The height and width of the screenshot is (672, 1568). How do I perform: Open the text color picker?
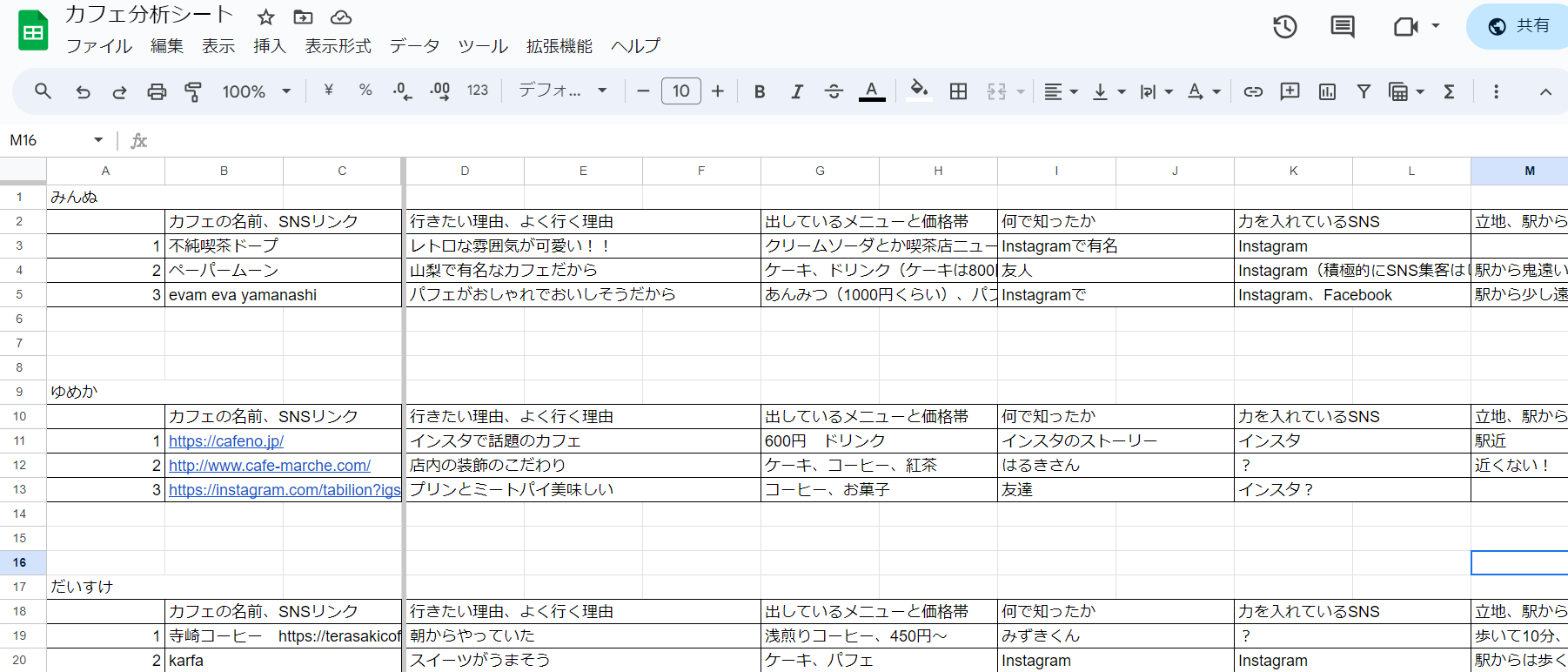872,91
